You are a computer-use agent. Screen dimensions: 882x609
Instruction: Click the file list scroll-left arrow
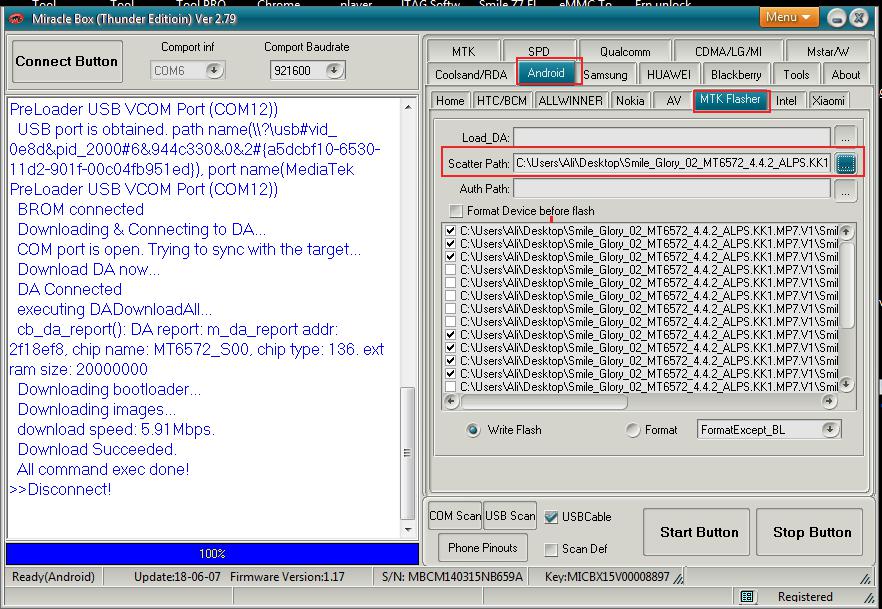(x=451, y=401)
